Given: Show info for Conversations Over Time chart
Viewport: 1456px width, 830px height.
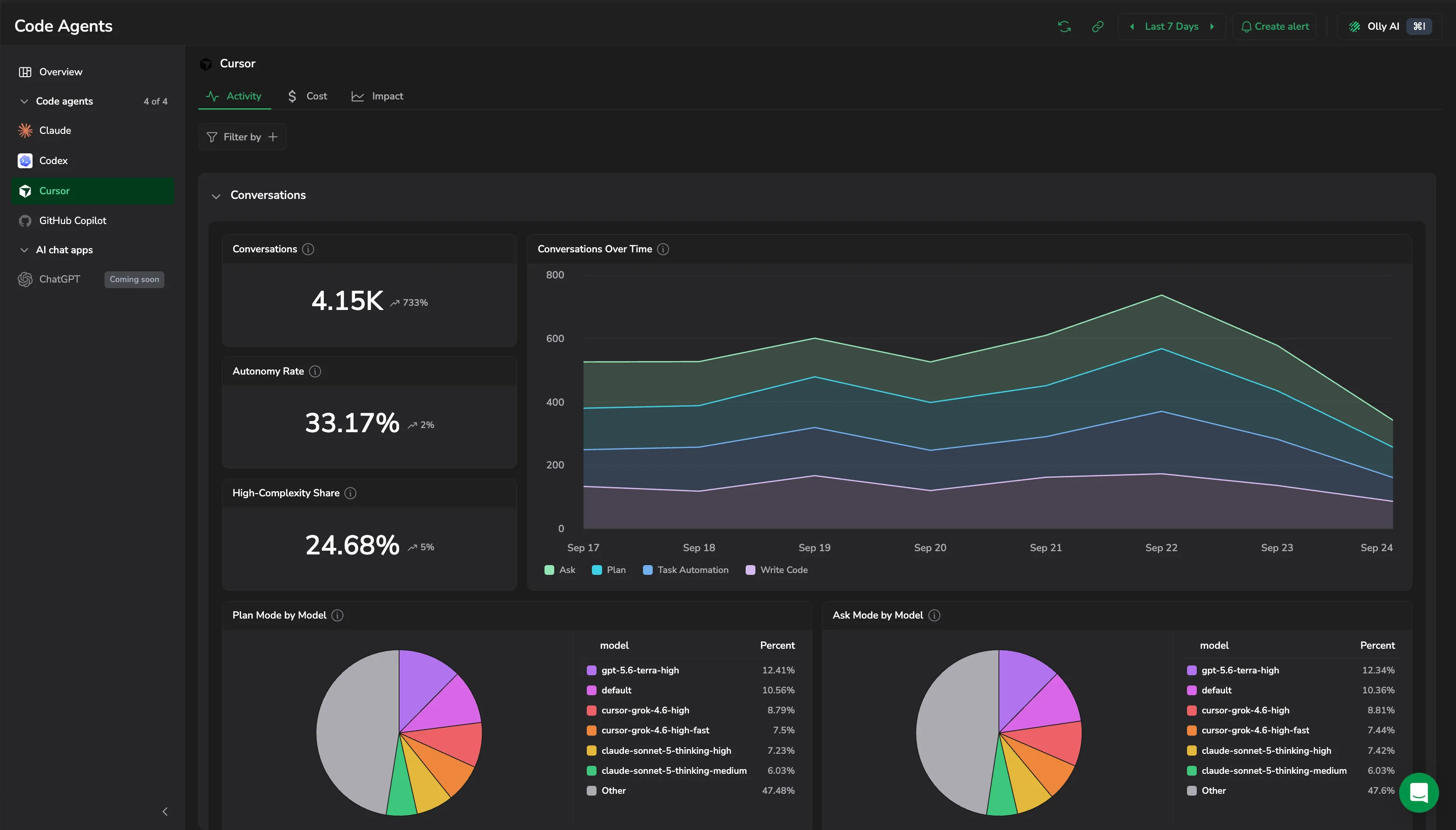Looking at the screenshot, I should pos(663,249).
